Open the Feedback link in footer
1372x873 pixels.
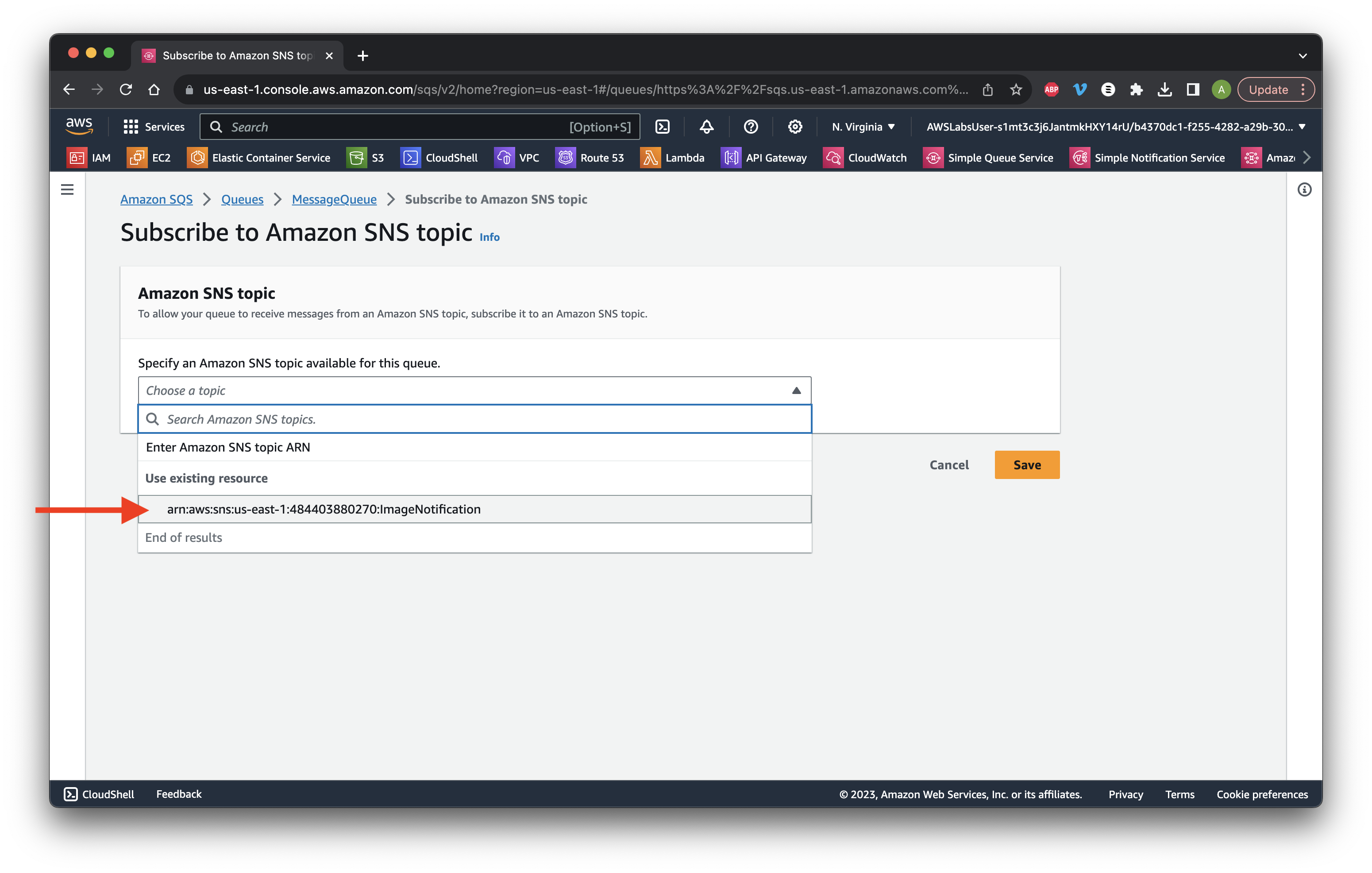pyautogui.click(x=179, y=794)
